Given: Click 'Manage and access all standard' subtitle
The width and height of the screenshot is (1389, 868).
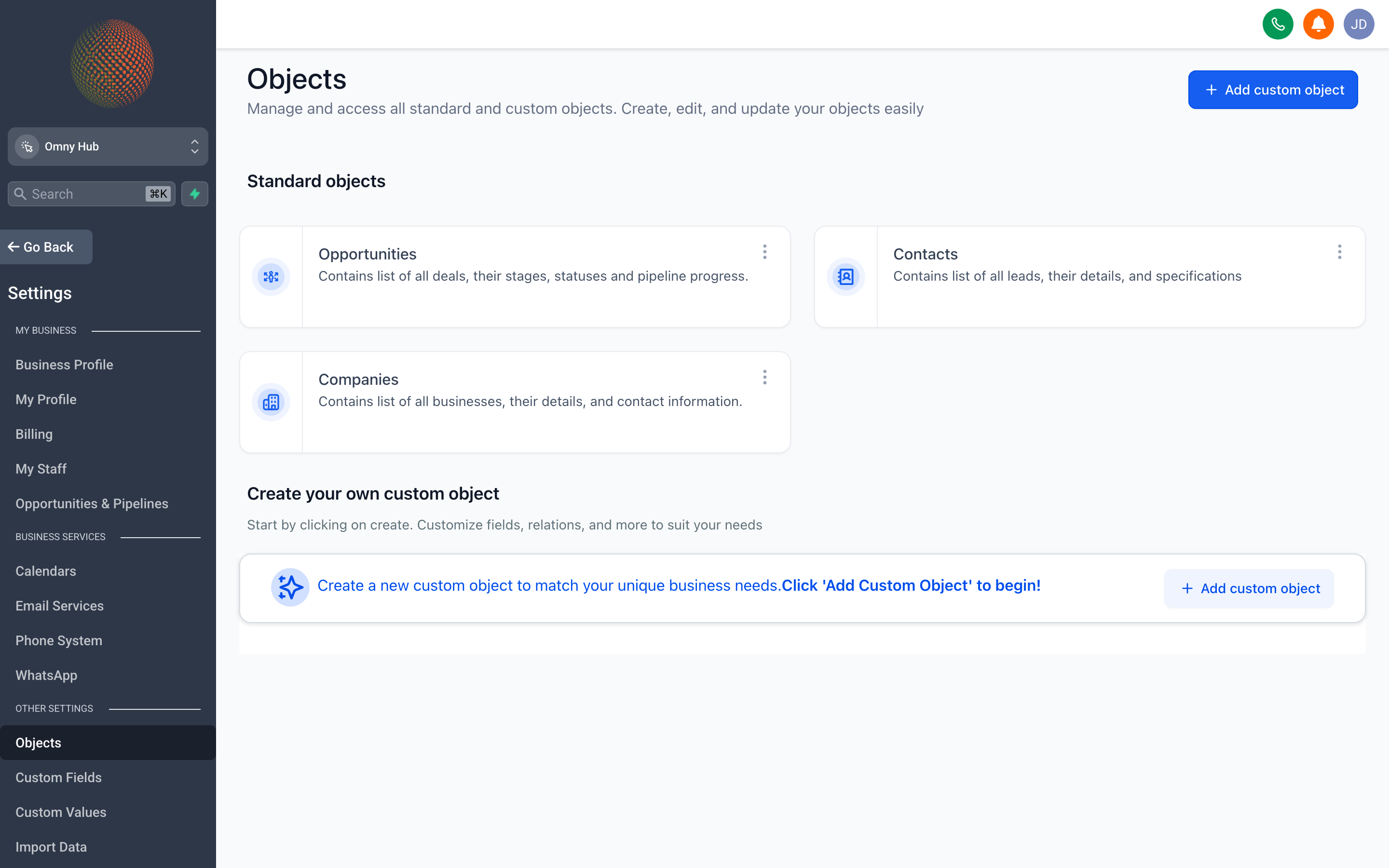Looking at the screenshot, I should (586, 108).
